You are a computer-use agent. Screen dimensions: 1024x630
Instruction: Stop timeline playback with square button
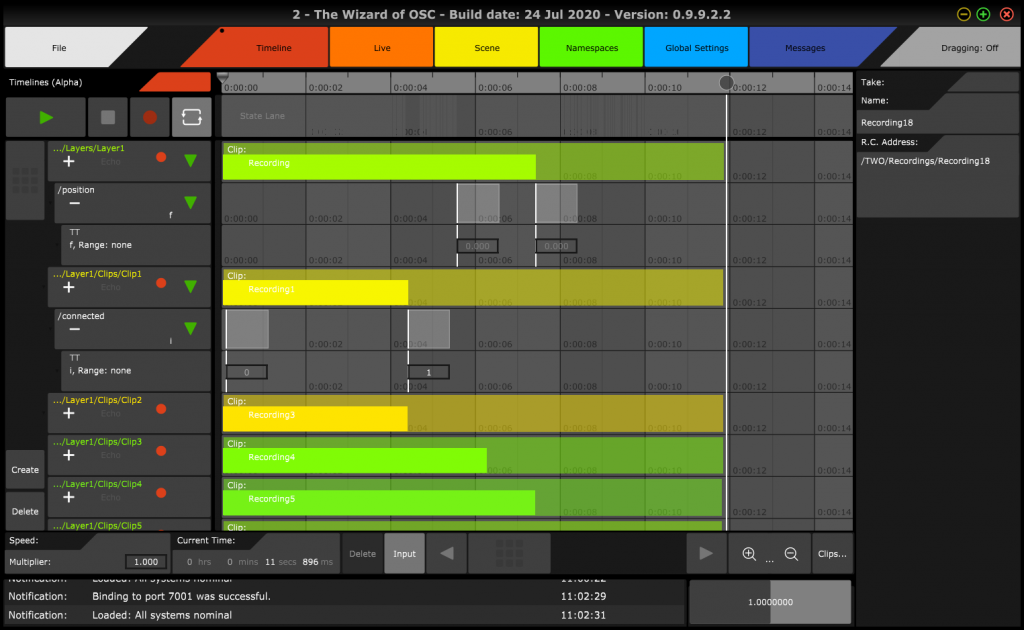(x=108, y=118)
